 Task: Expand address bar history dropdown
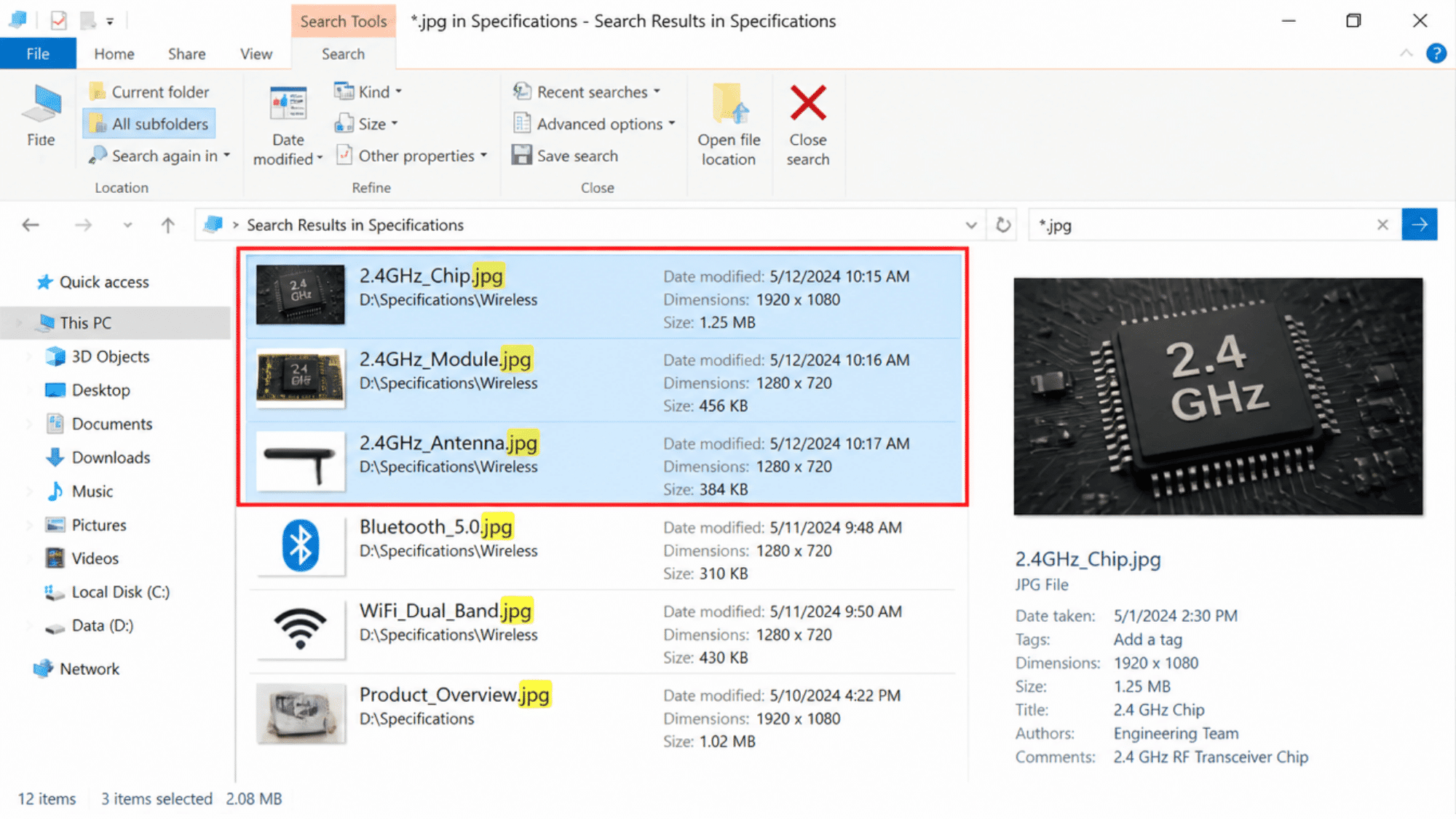[x=970, y=225]
